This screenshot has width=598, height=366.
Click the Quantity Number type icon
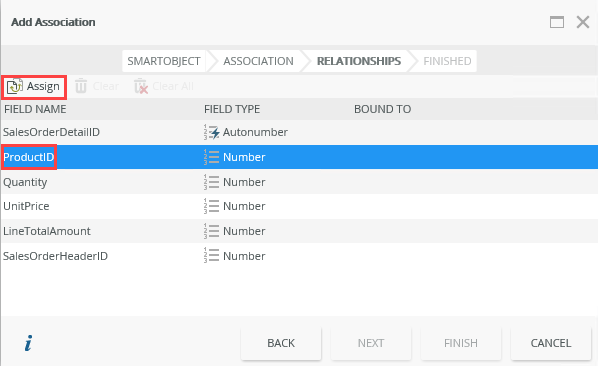coord(212,182)
